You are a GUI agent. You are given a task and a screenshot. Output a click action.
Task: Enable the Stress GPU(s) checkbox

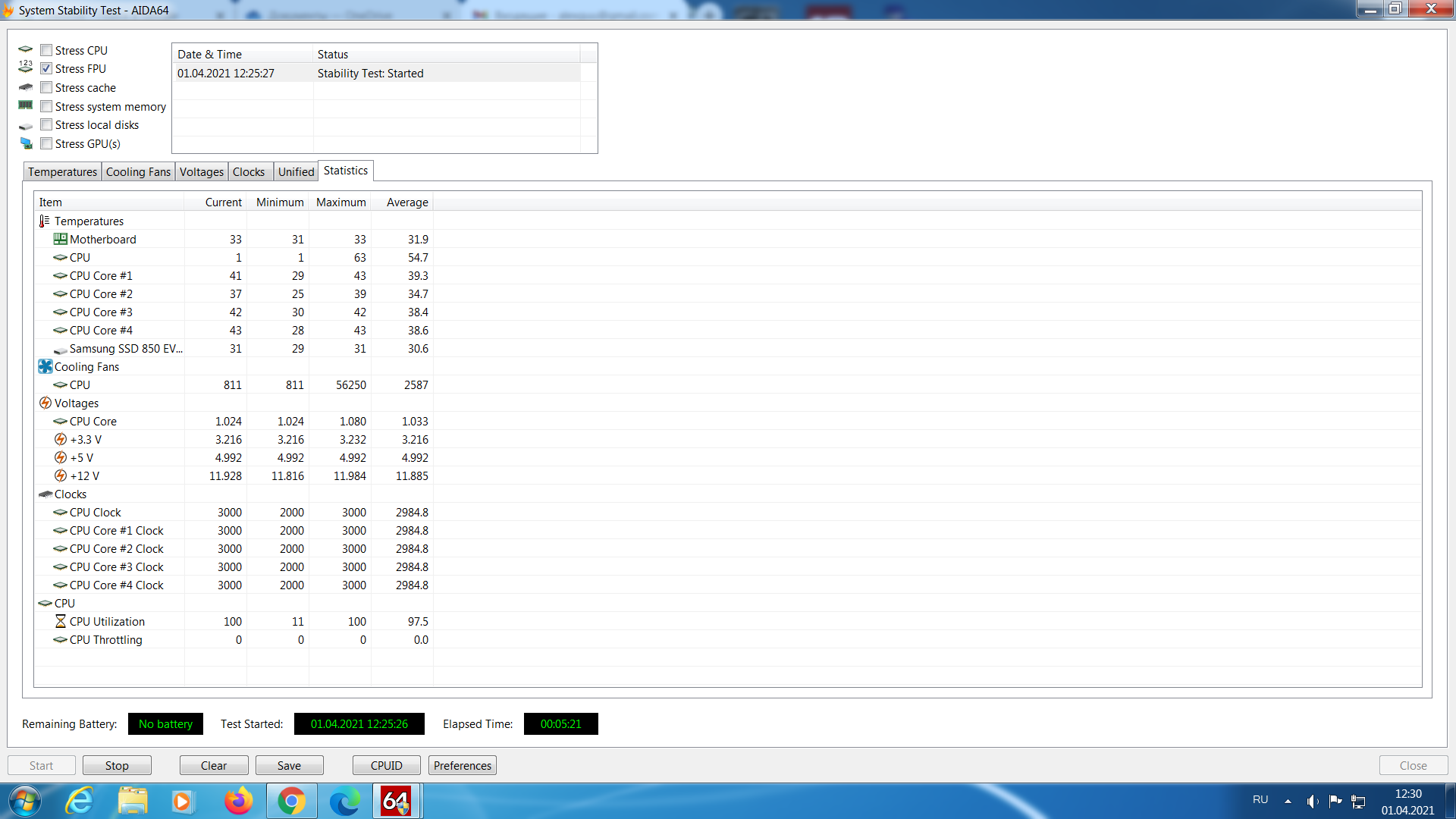(47, 143)
